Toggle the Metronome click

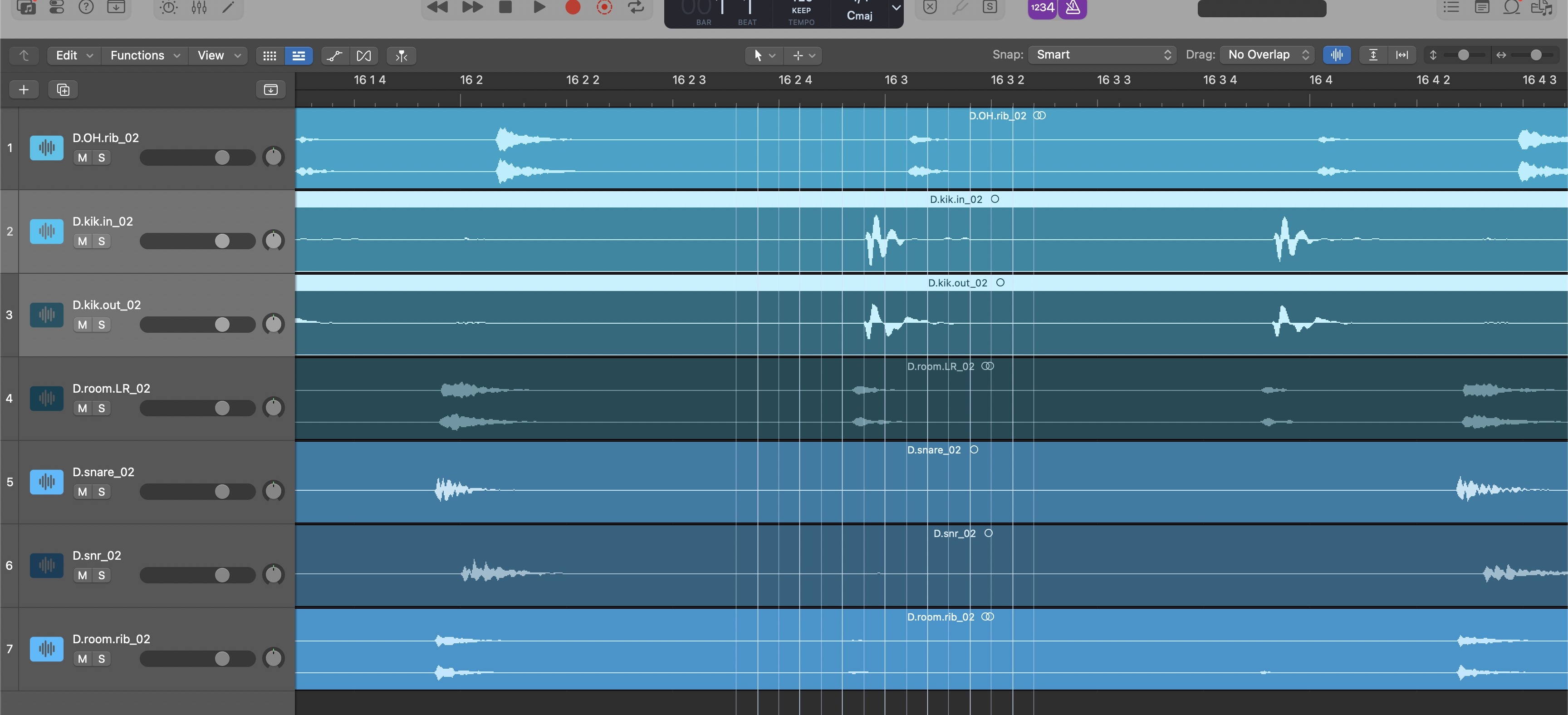tap(1073, 7)
